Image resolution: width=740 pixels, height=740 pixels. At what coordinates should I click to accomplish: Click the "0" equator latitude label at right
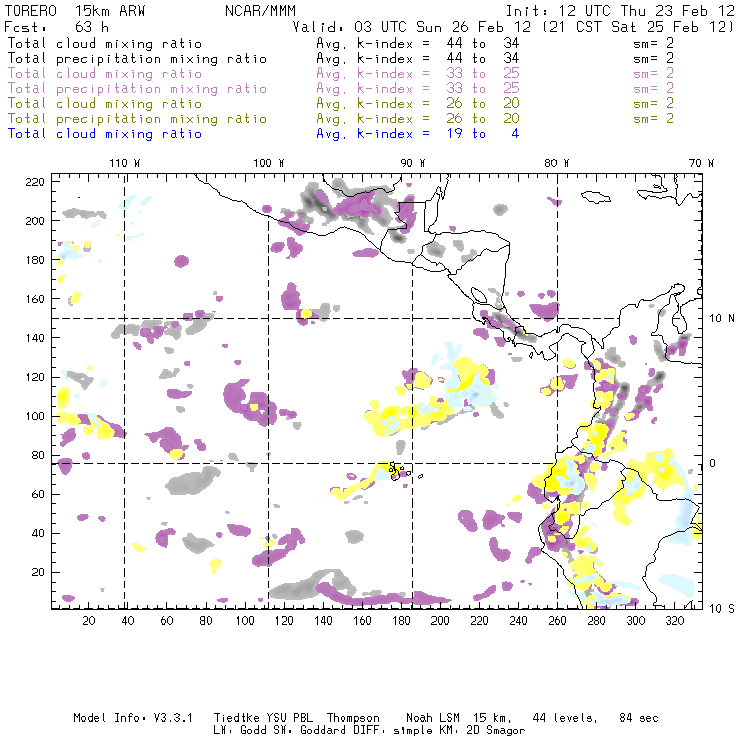(x=712, y=463)
